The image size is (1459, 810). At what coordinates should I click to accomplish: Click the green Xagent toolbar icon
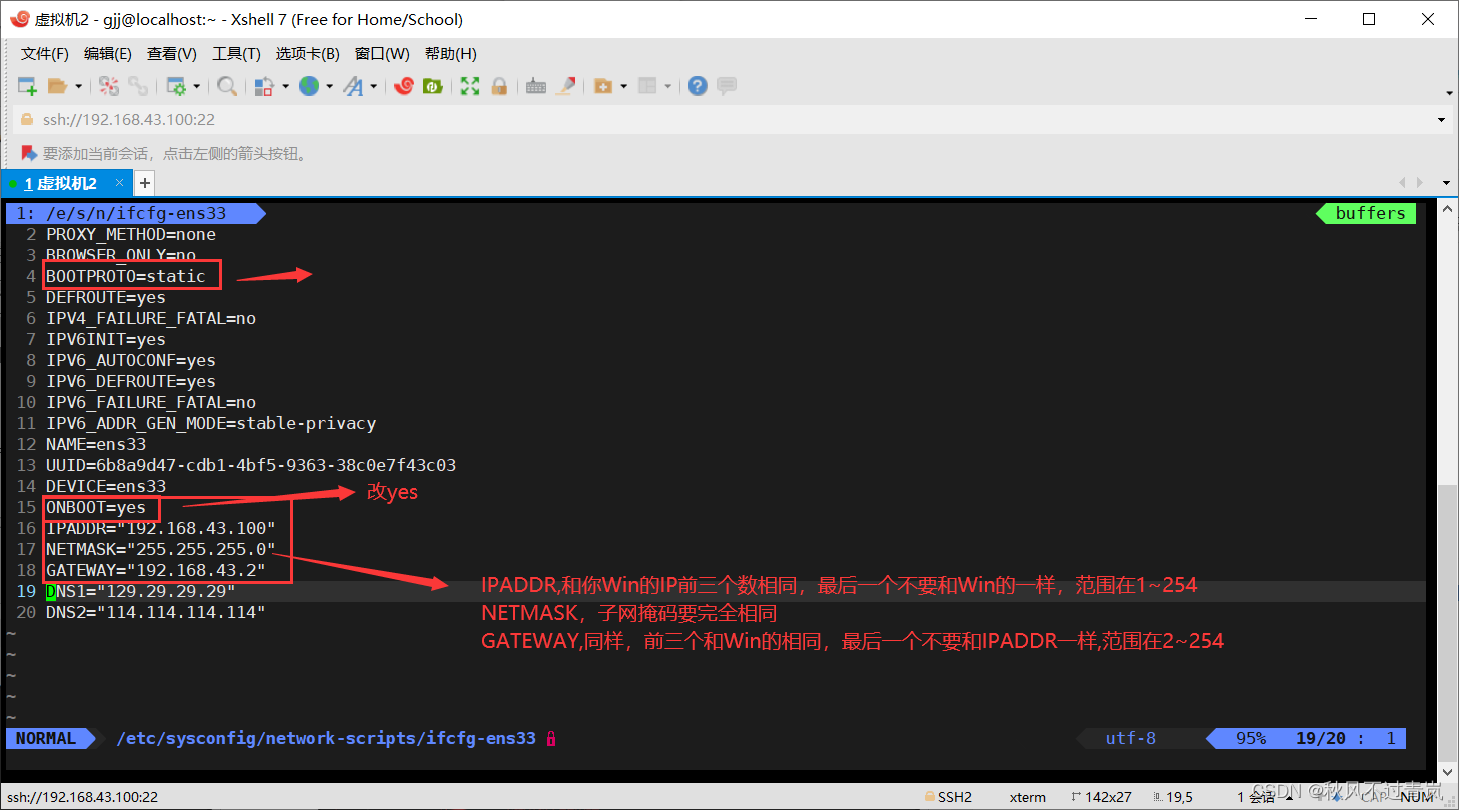433,86
